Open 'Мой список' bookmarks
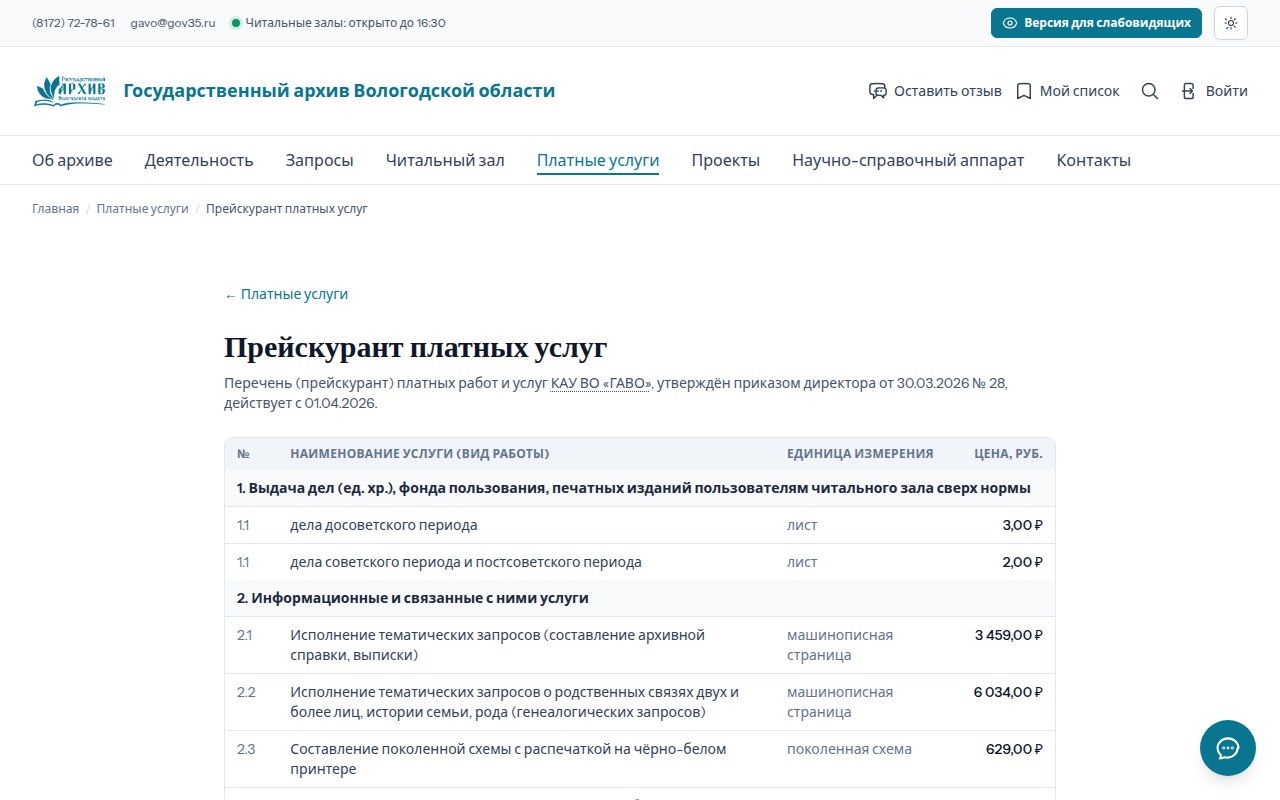Screen dimensions: 1280x800 point(1068,91)
